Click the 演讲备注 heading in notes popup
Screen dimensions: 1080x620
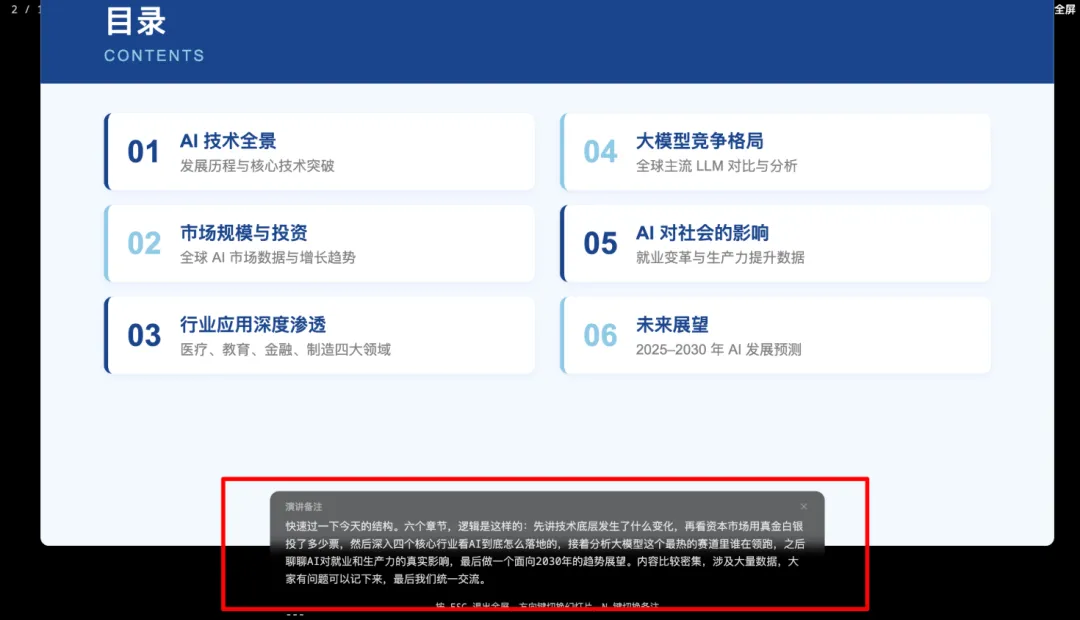pos(304,506)
